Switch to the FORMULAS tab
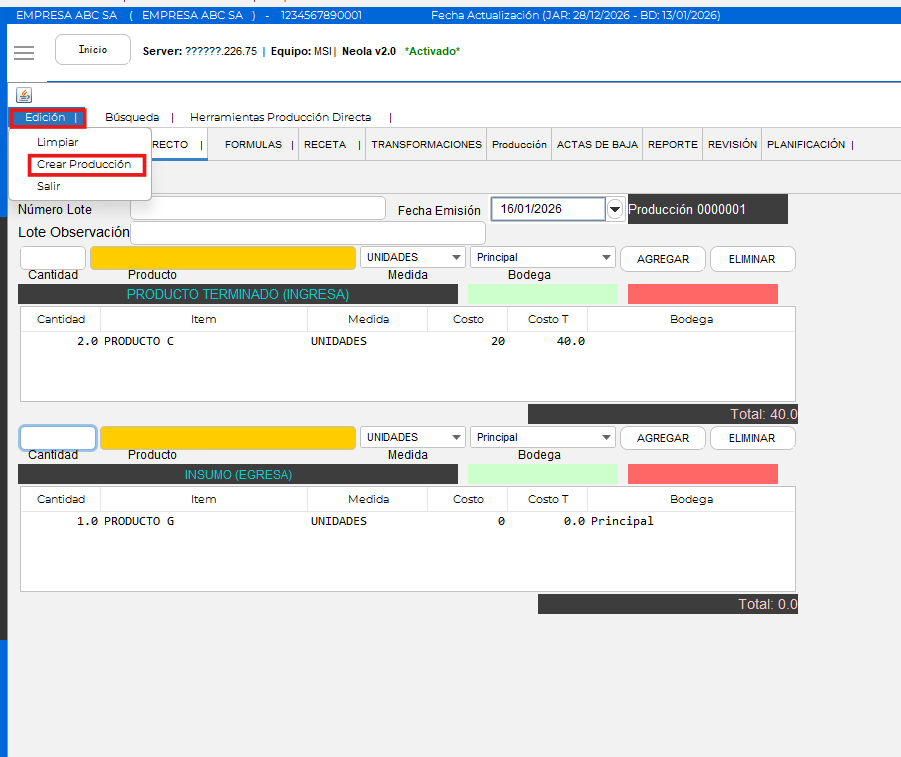This screenshot has width=901, height=757. [x=253, y=145]
